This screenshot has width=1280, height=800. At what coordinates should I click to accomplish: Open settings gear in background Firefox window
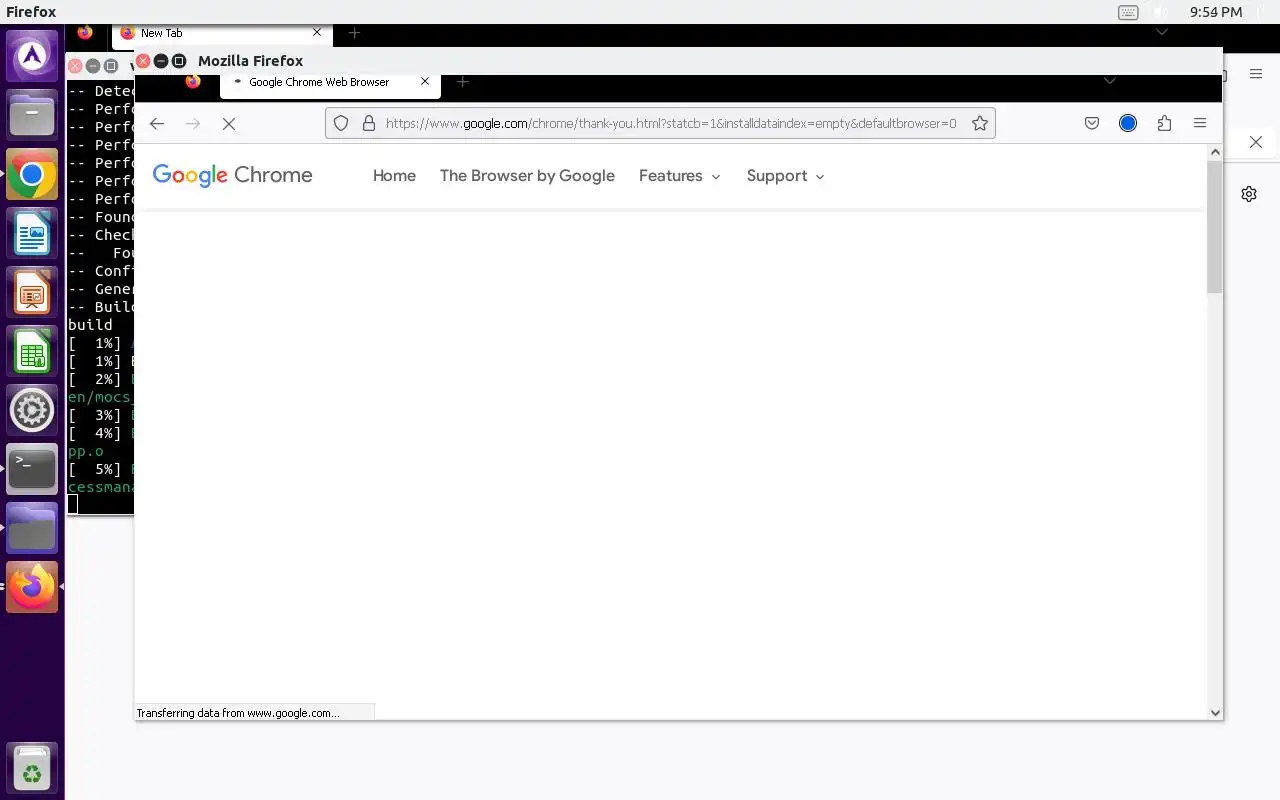click(x=1249, y=194)
